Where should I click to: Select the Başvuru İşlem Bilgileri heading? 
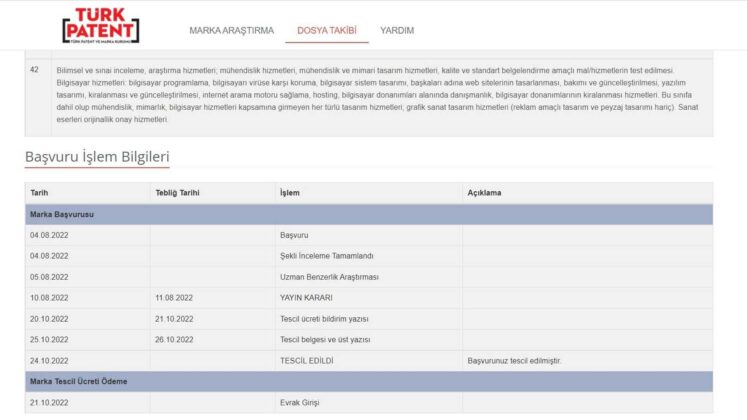tap(97, 157)
